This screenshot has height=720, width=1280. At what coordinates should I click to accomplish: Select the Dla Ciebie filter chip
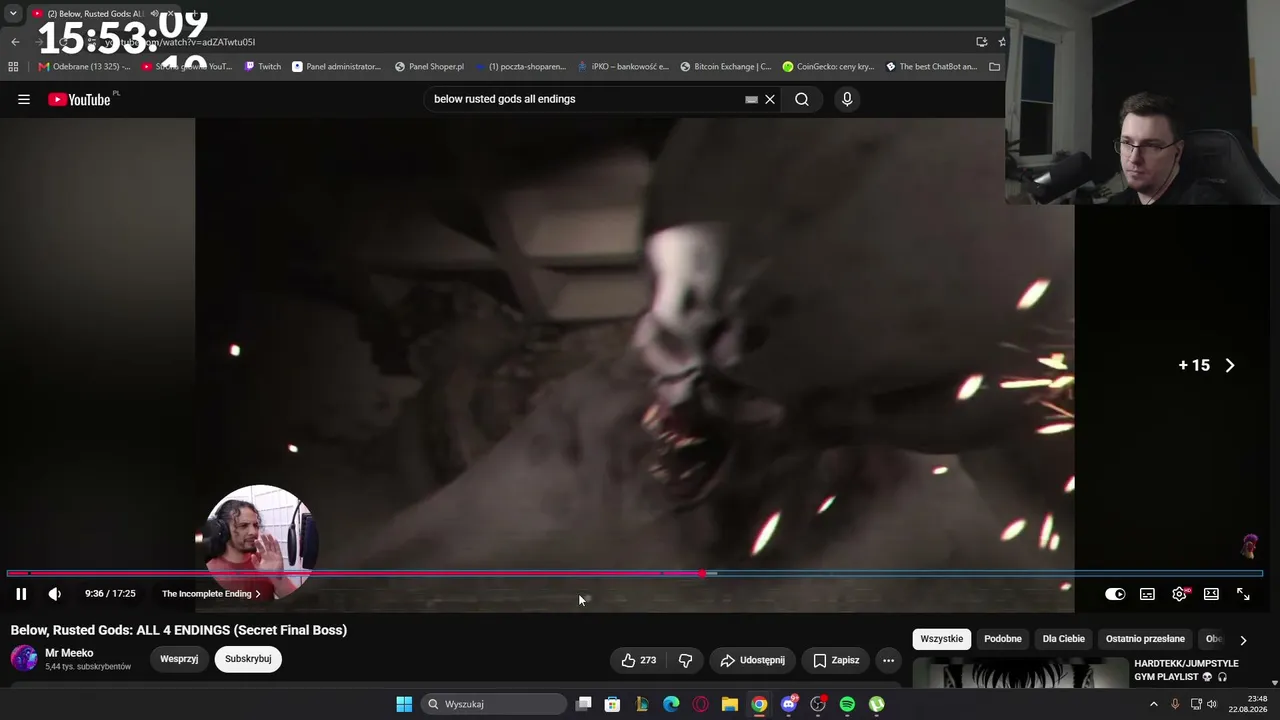1064,639
